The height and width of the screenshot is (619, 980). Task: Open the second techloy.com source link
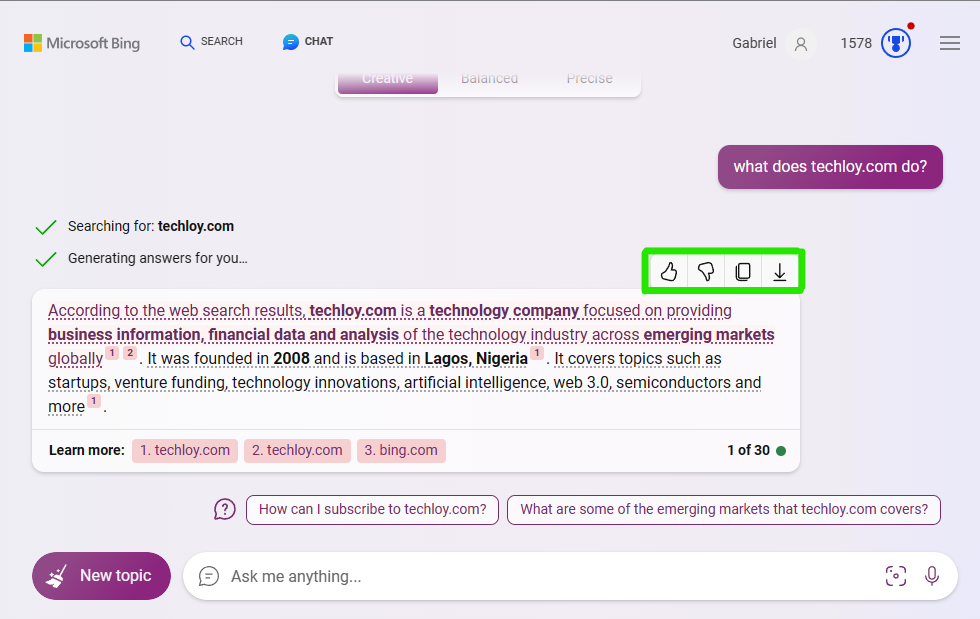(298, 450)
